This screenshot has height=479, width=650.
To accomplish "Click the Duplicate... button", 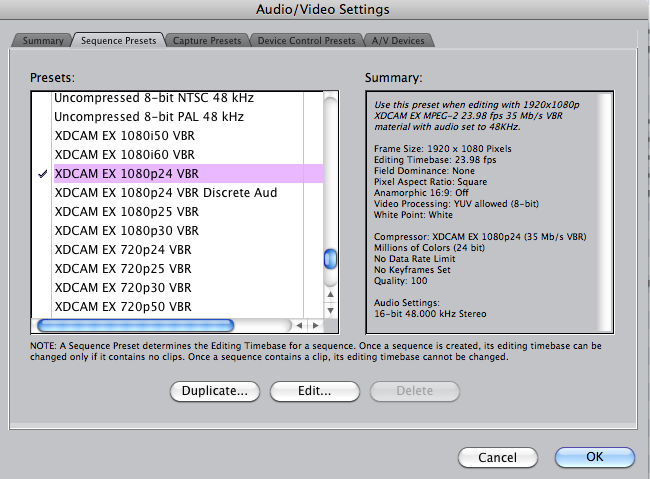I will click(215, 391).
